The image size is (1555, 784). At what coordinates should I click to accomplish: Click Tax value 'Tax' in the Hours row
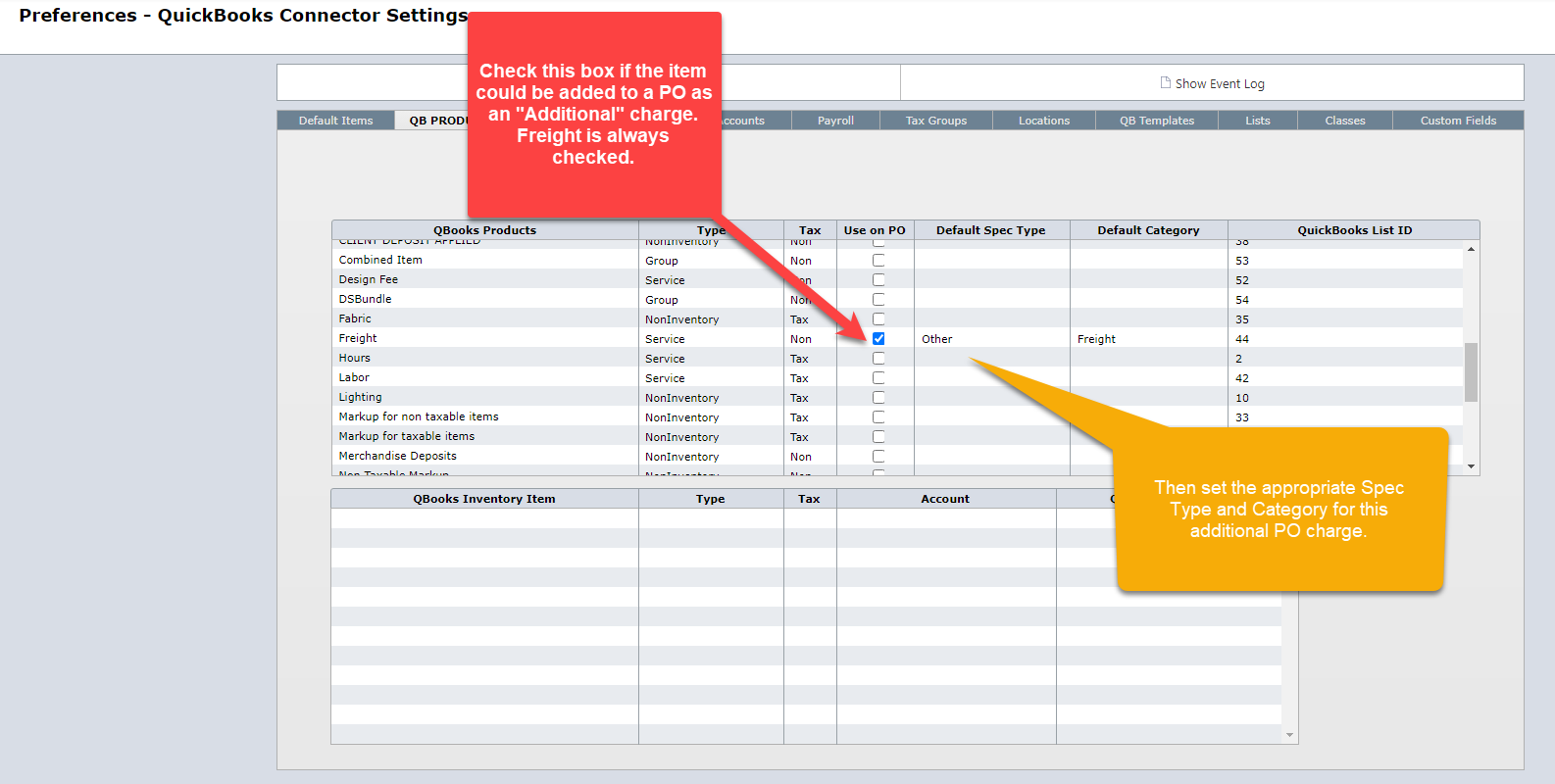[799, 359]
